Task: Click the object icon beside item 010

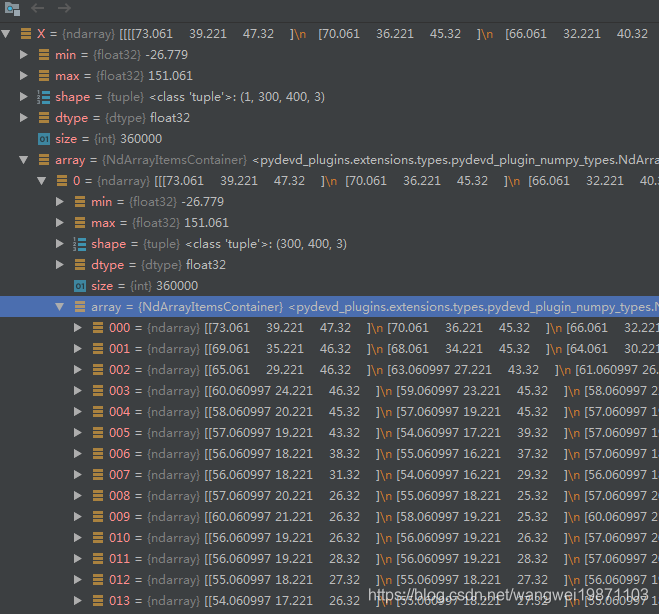Action: click(98, 538)
